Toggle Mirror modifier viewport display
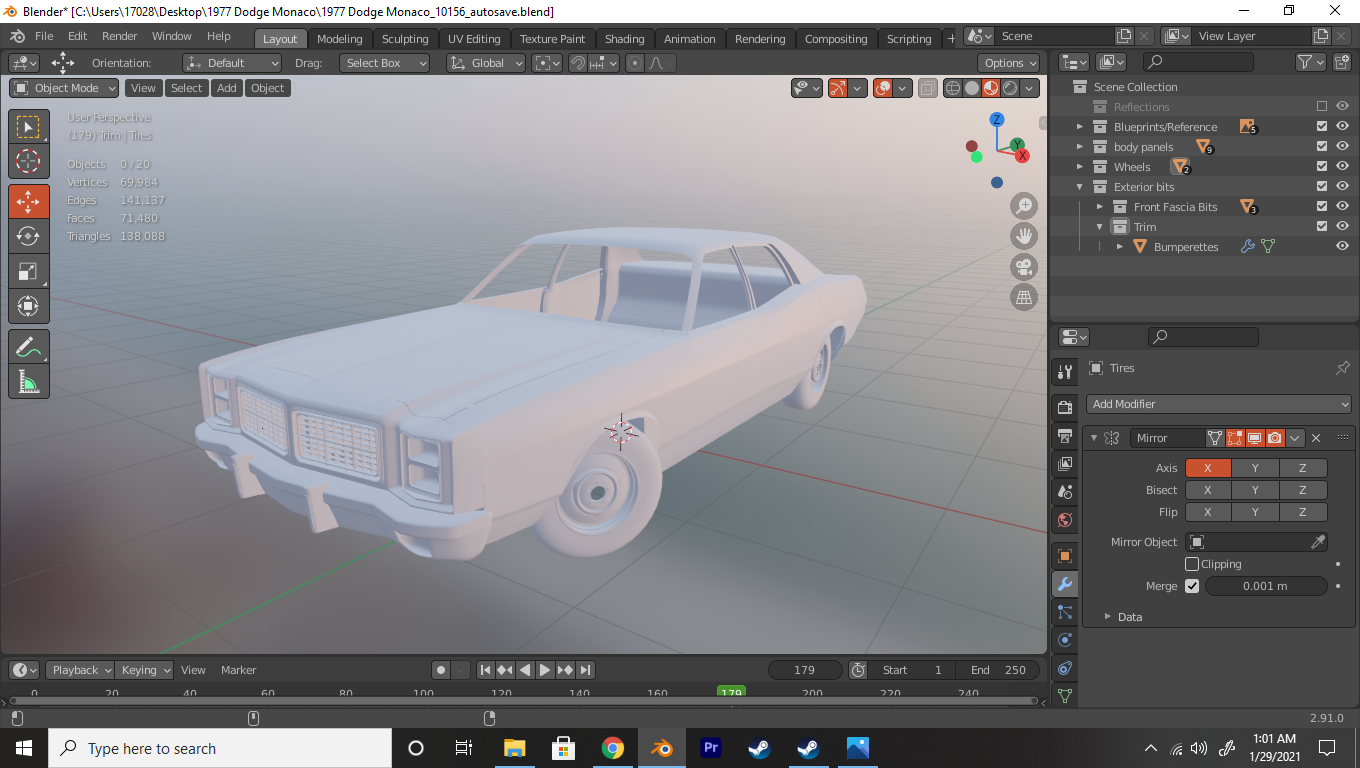Screen dimensions: 1360x768 click(x=1254, y=438)
